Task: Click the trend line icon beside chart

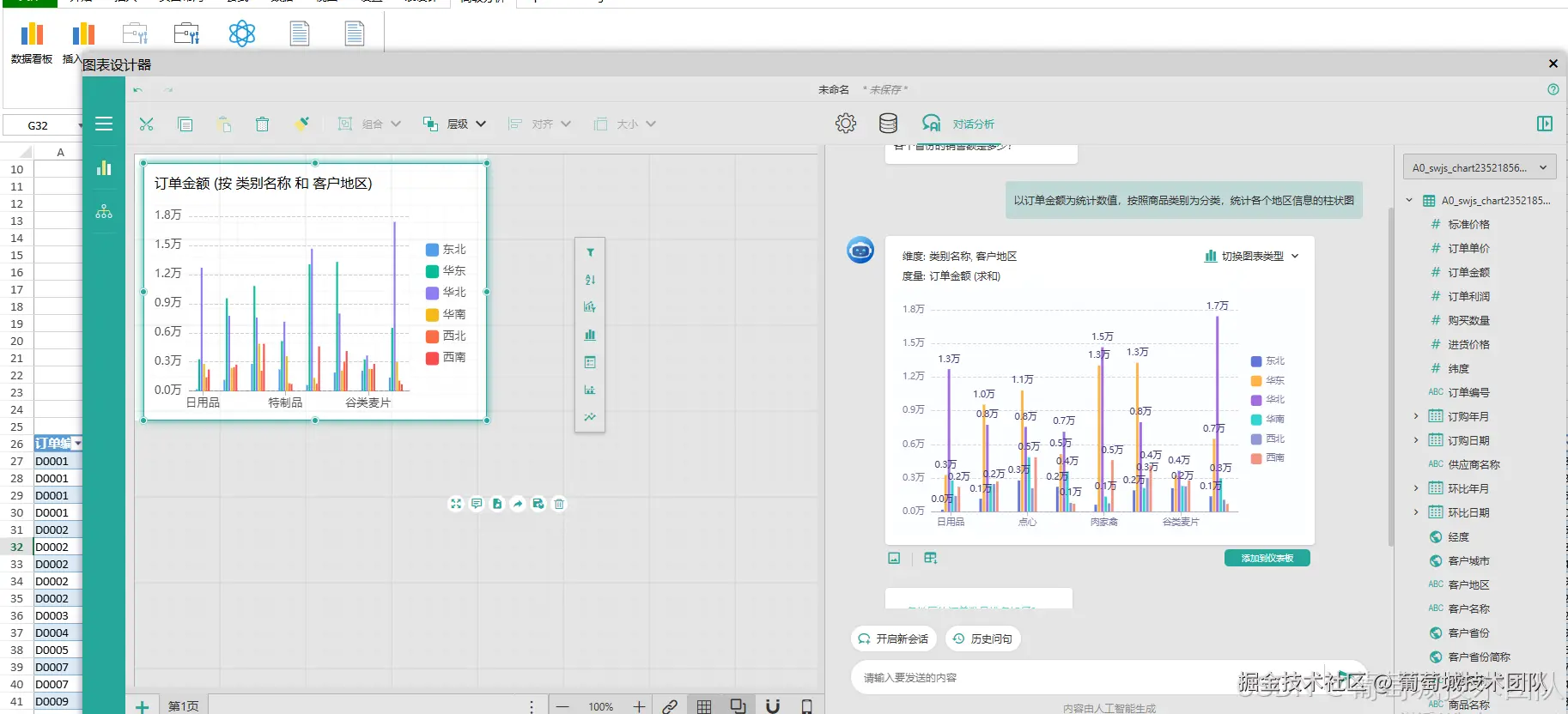Action: coord(590,417)
